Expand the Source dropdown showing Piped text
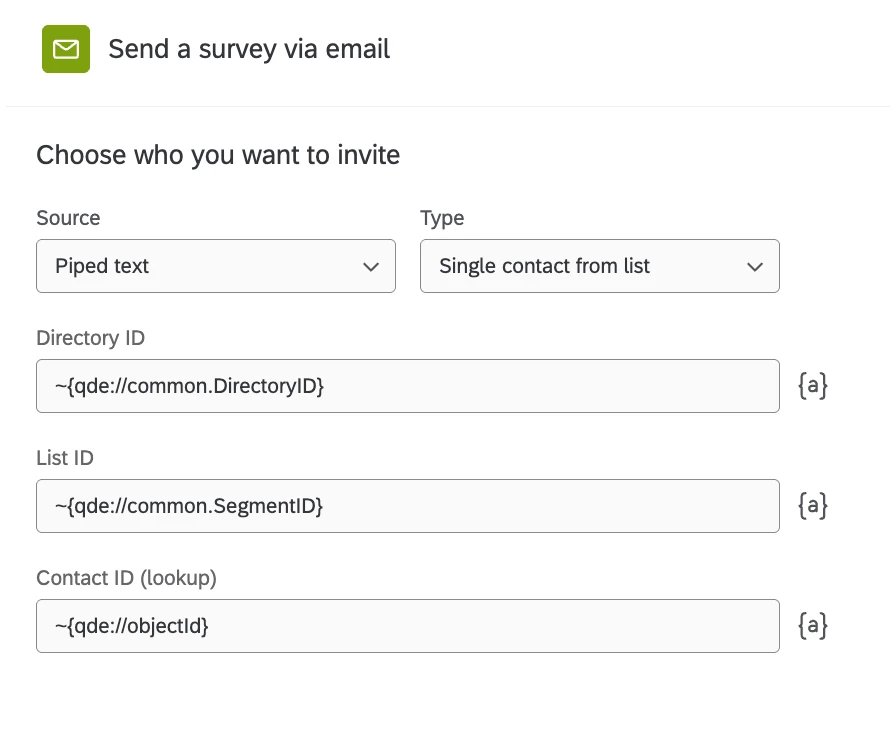890x730 pixels. pyautogui.click(x=215, y=266)
